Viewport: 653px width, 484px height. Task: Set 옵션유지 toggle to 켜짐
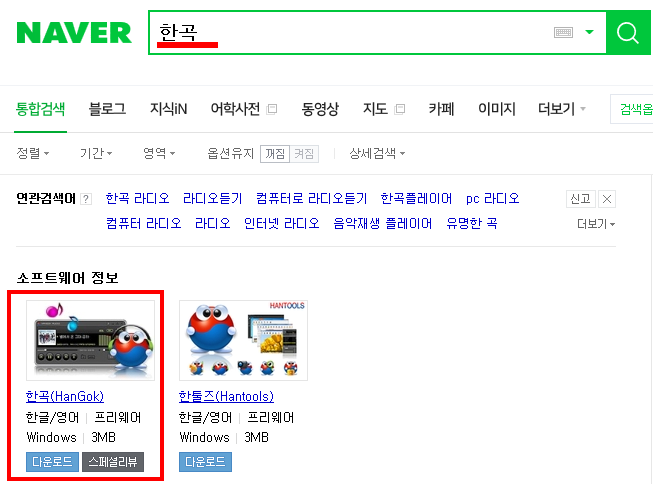(304, 154)
